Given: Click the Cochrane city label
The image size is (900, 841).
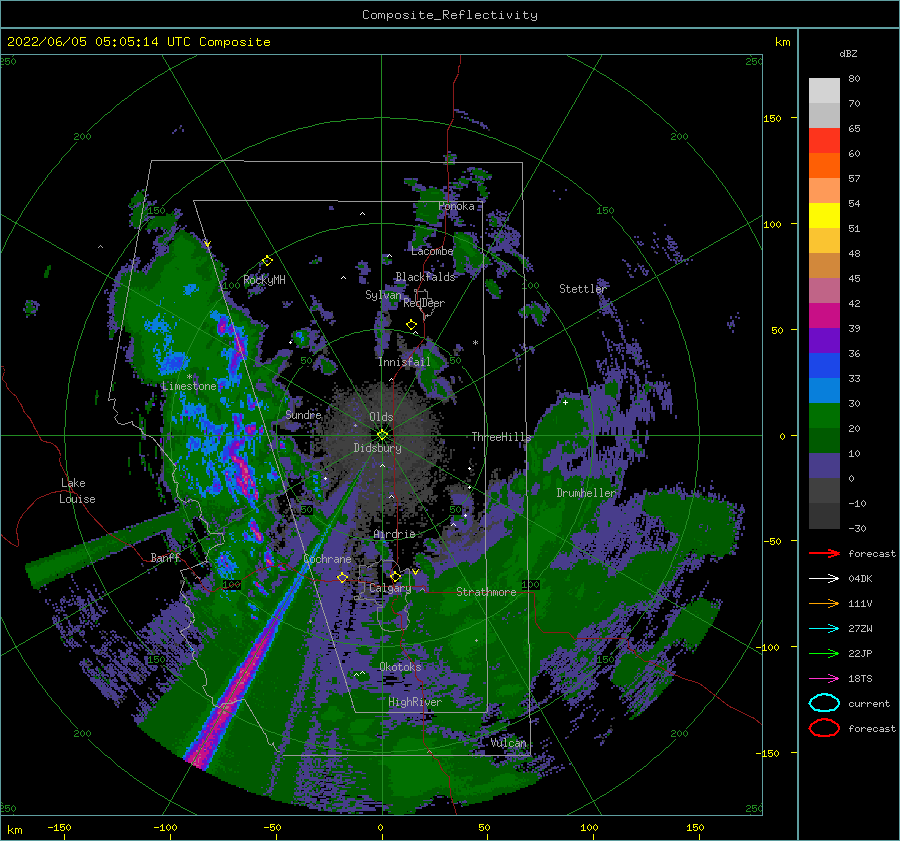Looking at the screenshot, I should click(x=327, y=559).
